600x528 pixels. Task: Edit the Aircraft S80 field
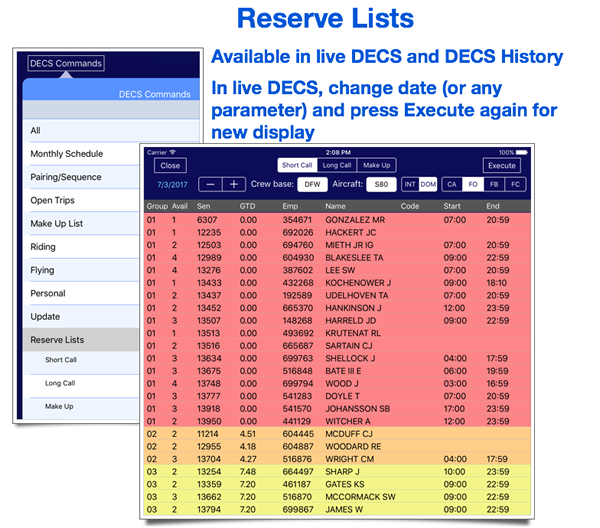381,184
